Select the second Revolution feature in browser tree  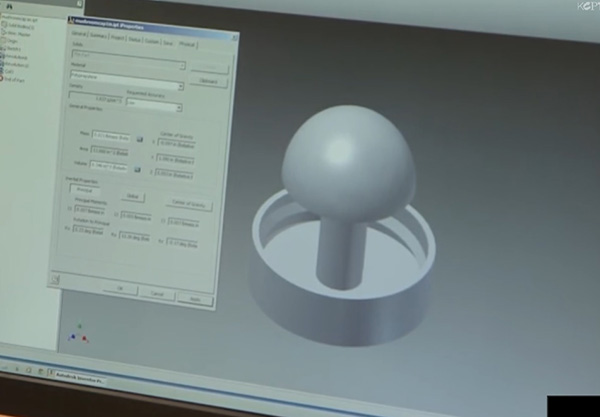pyautogui.click(x=18, y=65)
